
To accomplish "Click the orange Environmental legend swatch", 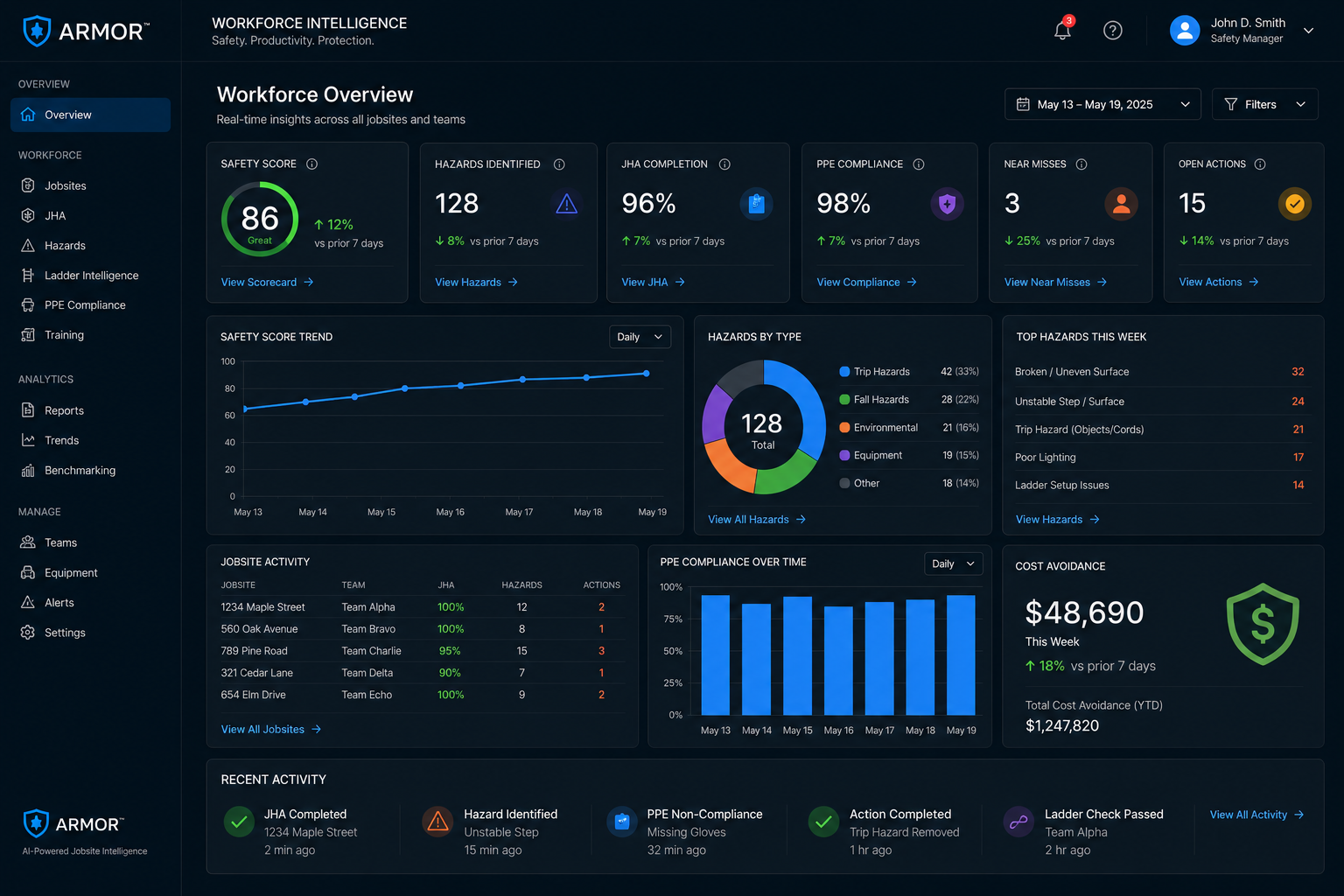I will coord(844,428).
